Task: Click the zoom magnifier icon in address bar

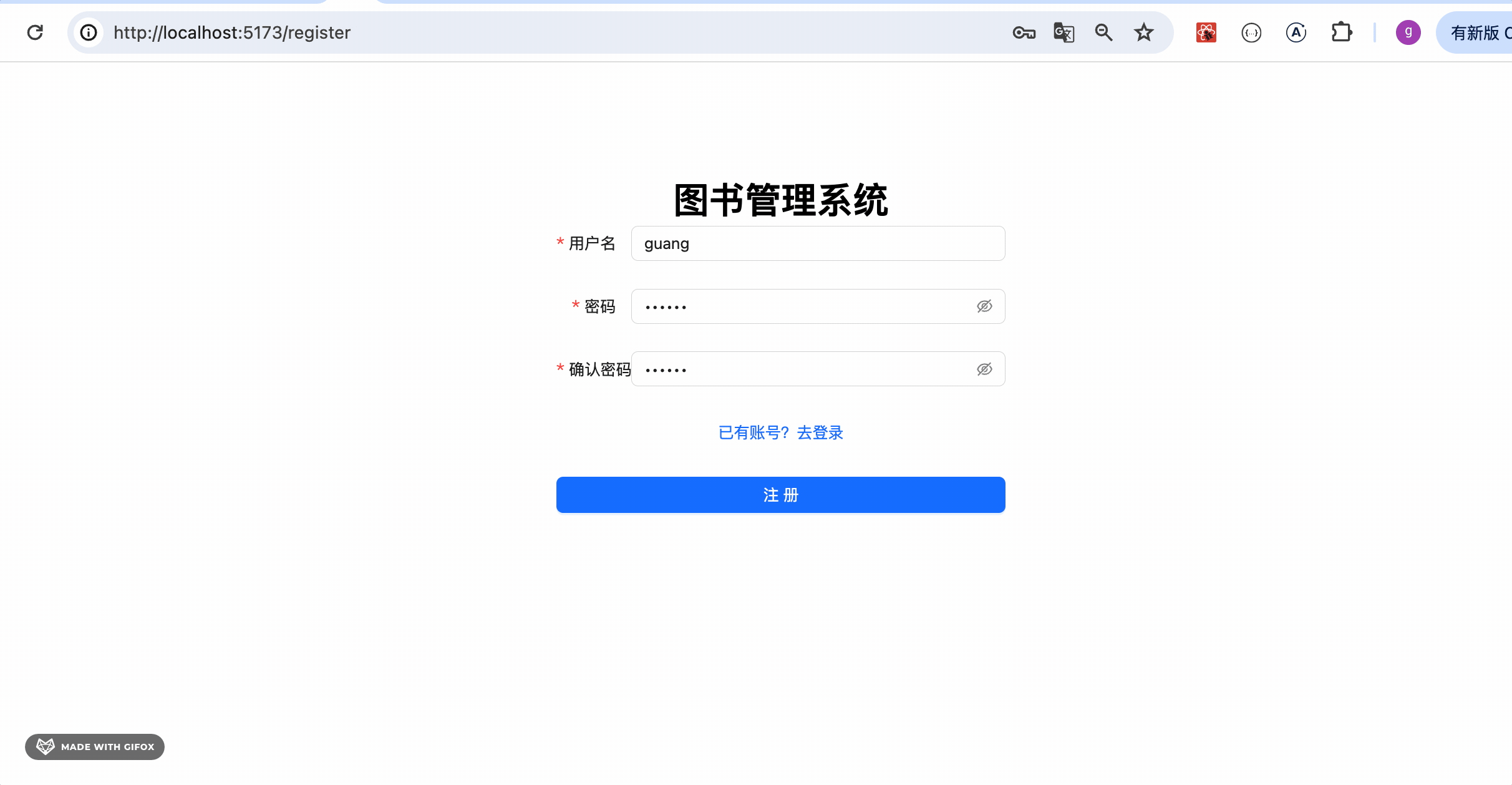Action: (1103, 32)
